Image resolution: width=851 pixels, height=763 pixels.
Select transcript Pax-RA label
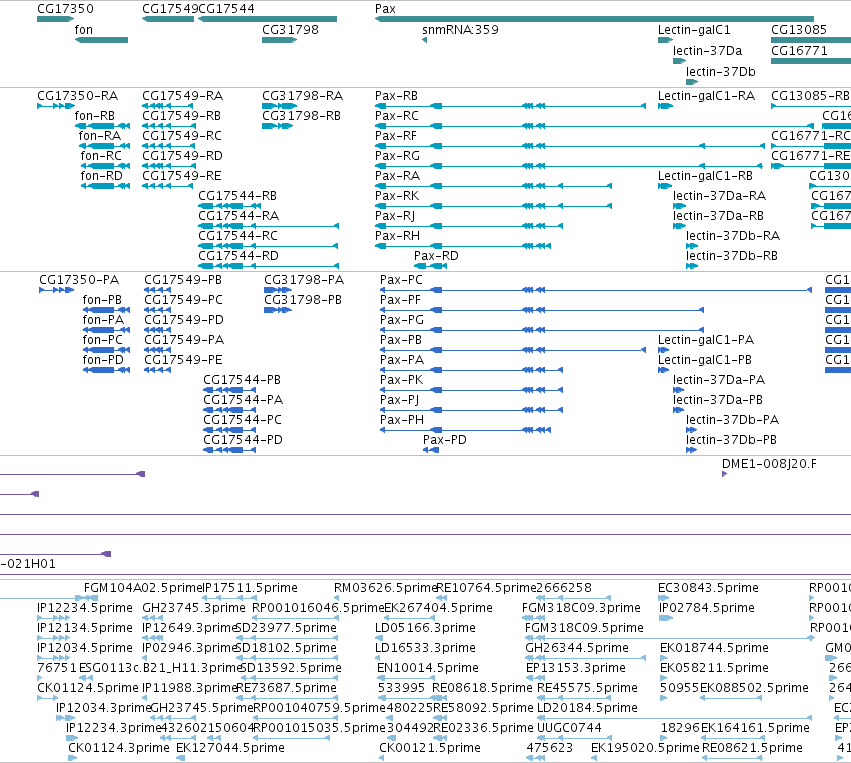pyautogui.click(x=397, y=176)
